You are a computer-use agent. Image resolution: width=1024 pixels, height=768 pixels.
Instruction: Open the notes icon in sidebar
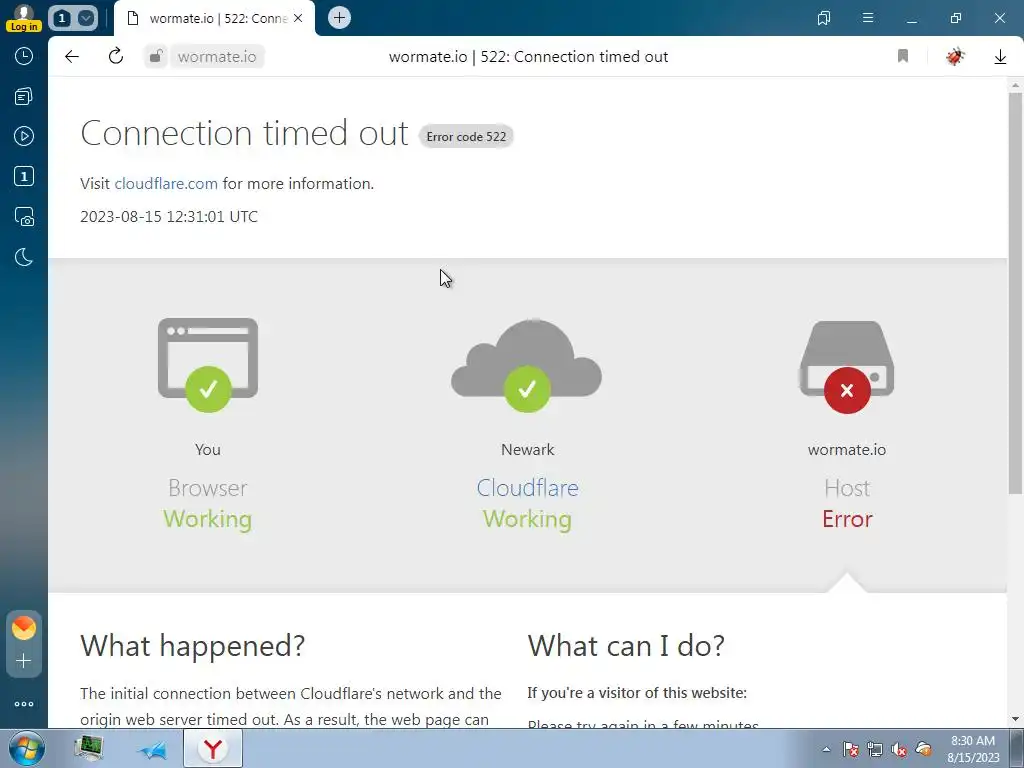tap(24, 97)
